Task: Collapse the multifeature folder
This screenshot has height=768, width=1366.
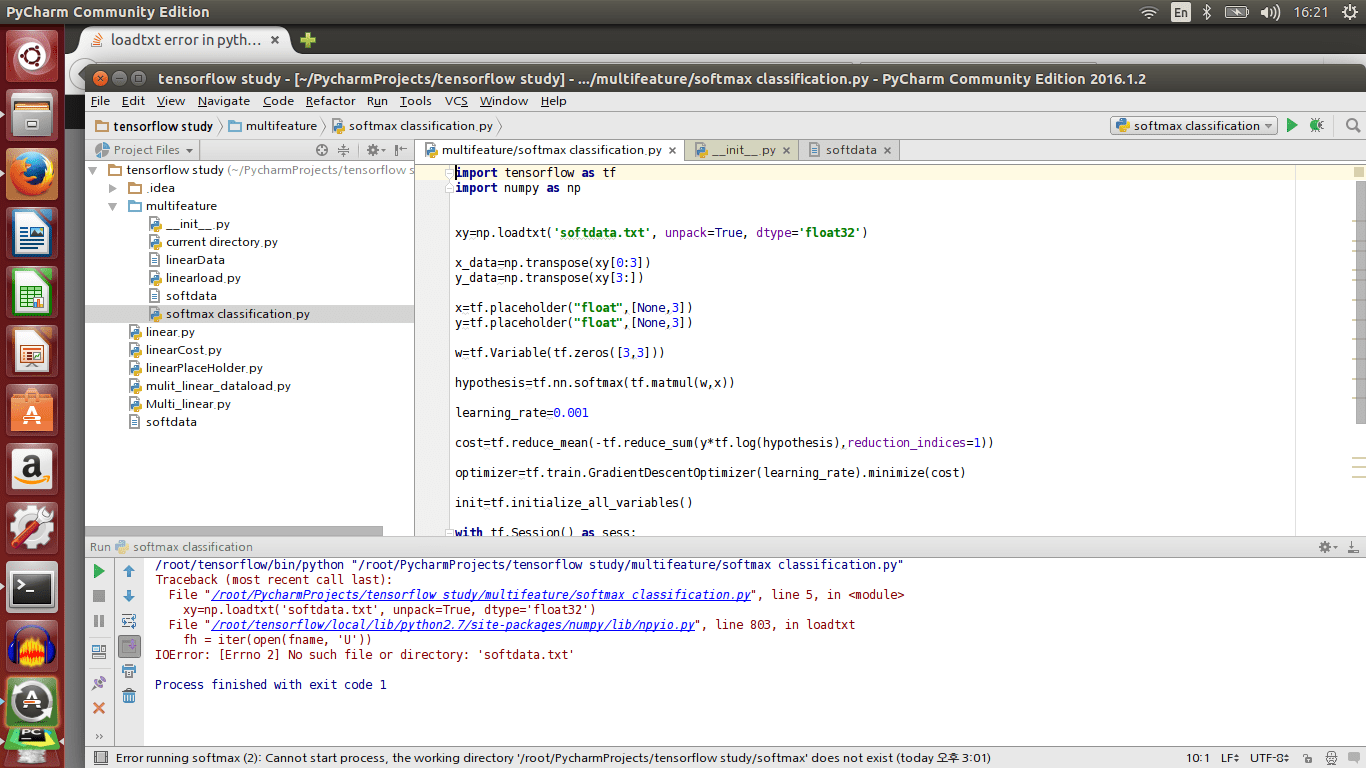Action: point(113,206)
